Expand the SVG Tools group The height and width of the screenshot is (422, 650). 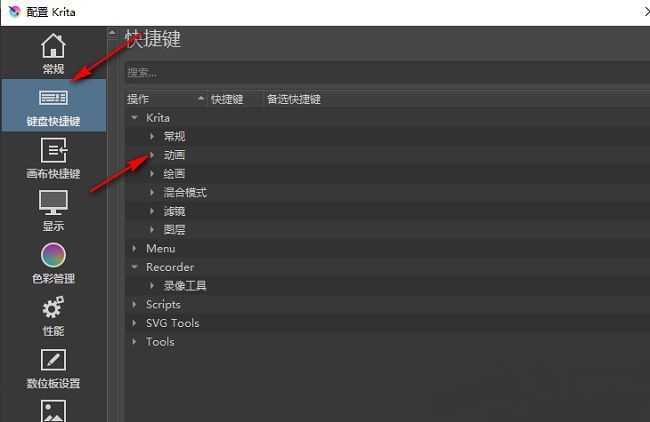click(x=135, y=323)
